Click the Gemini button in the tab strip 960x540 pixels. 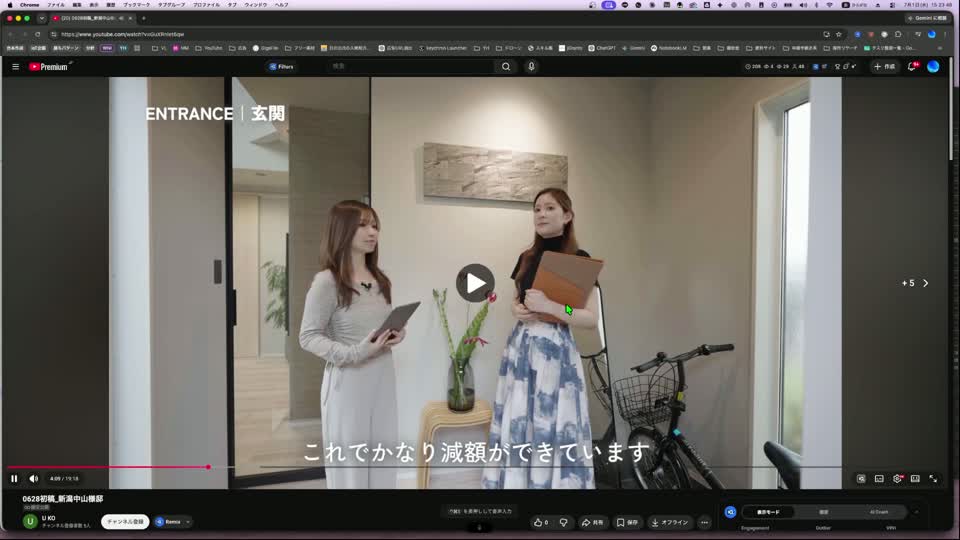click(x=928, y=18)
